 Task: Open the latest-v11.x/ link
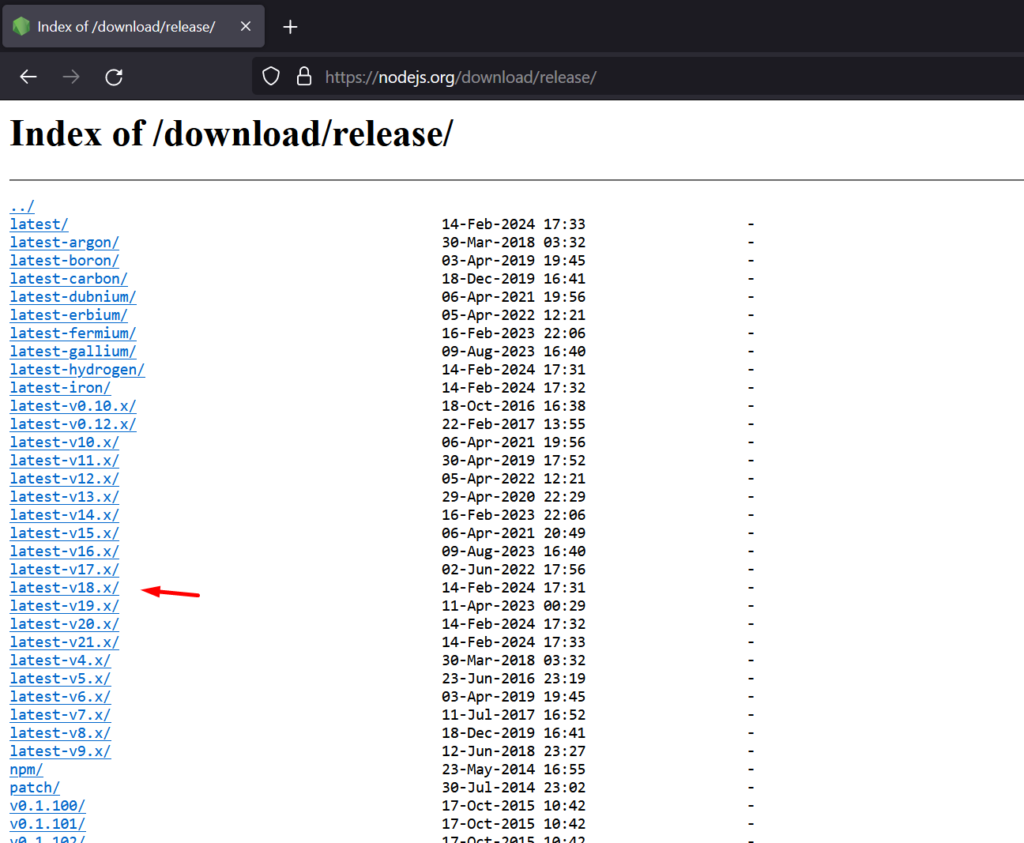click(65, 460)
